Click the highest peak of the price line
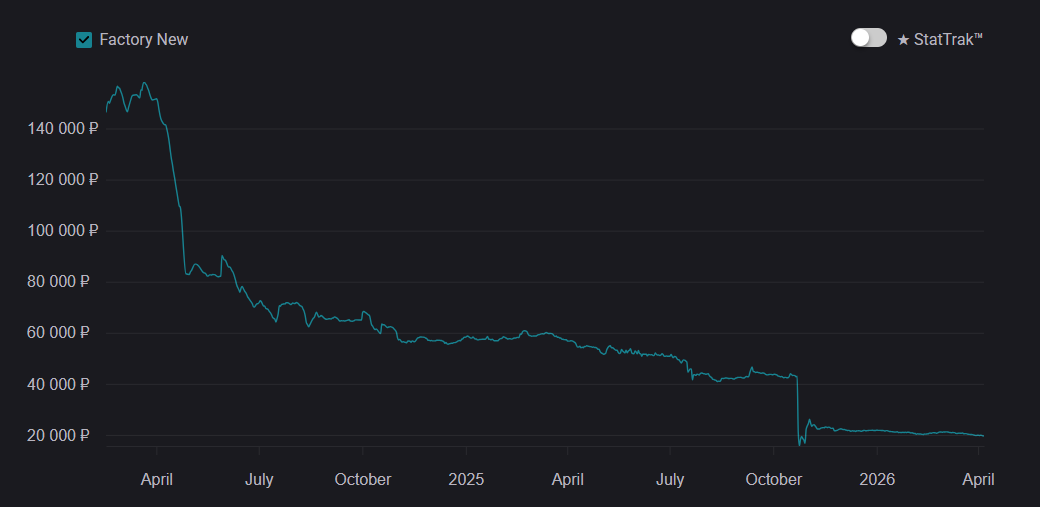 pos(145,83)
